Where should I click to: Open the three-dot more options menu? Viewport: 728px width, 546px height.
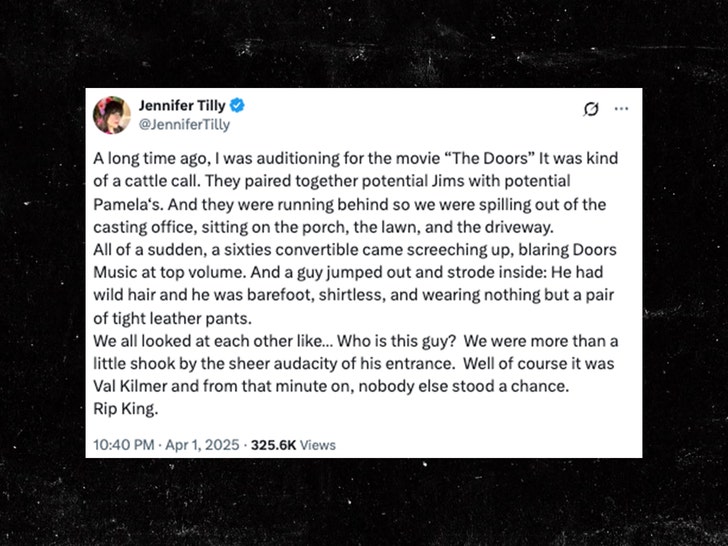click(621, 108)
